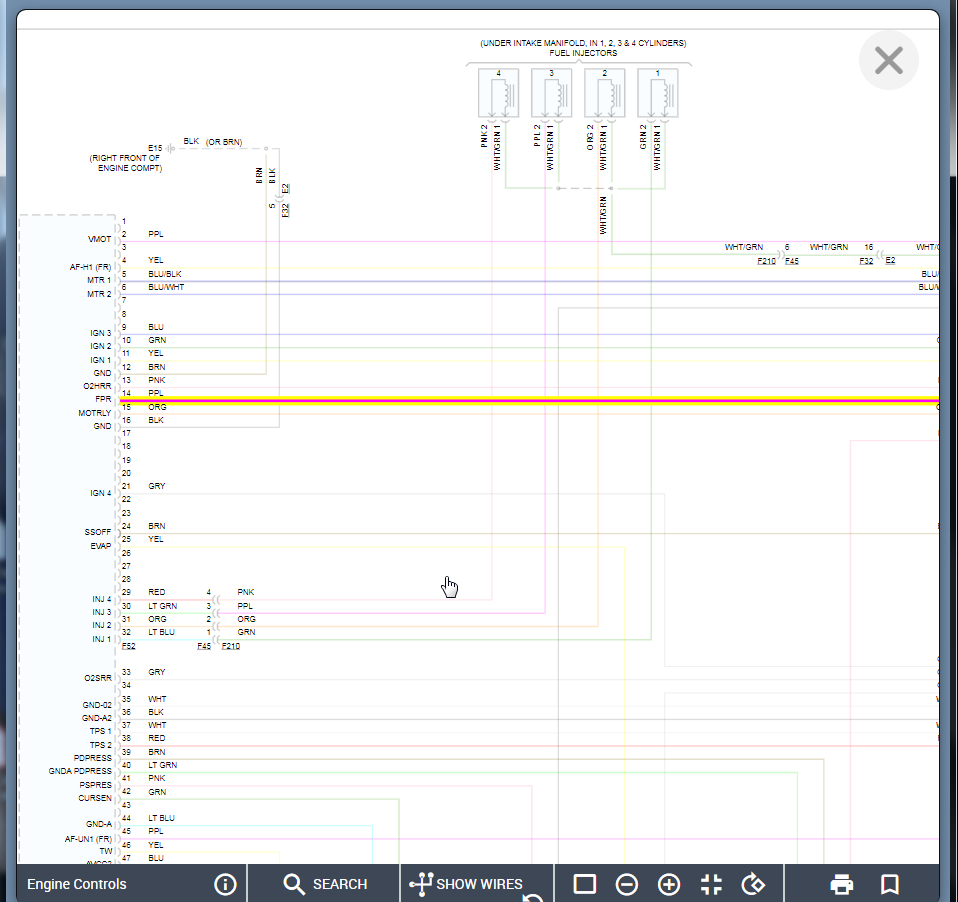Click the GNDA PDPRESS pin label
The image size is (958, 902).
tap(80, 771)
